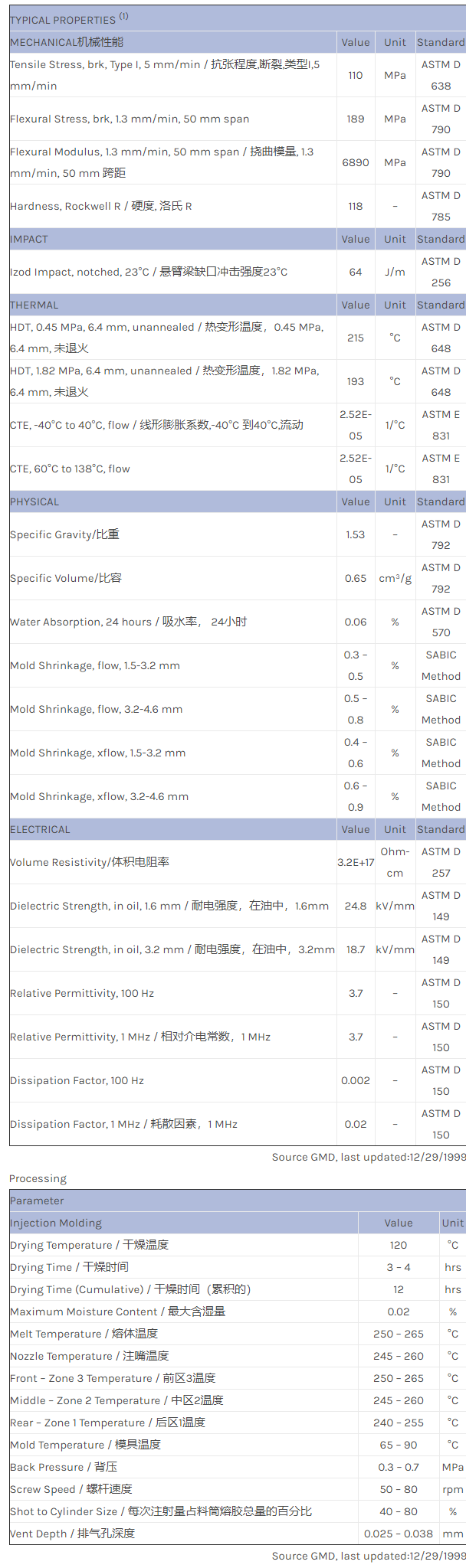Click the Specific Gravity value 1.53
The height and width of the screenshot is (1568, 466).
(x=356, y=534)
